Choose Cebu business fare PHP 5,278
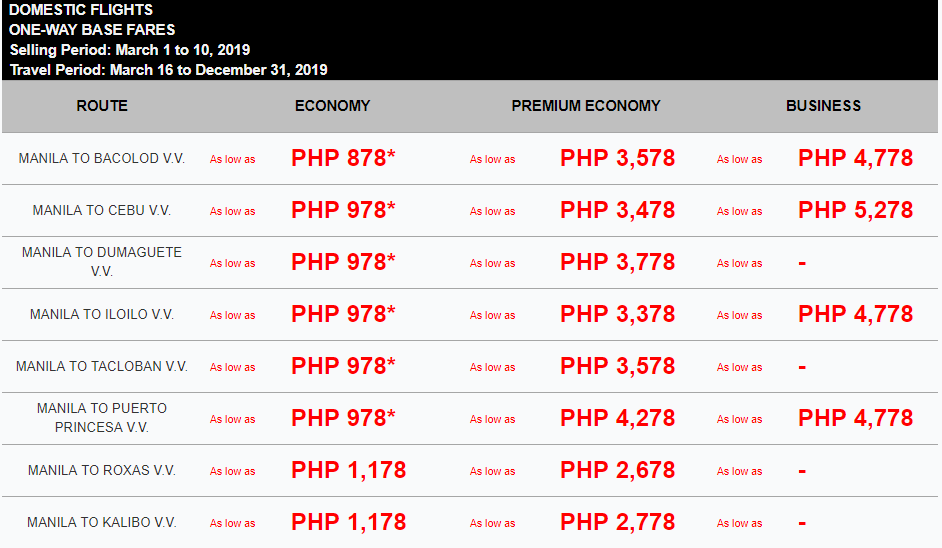 [855, 210]
